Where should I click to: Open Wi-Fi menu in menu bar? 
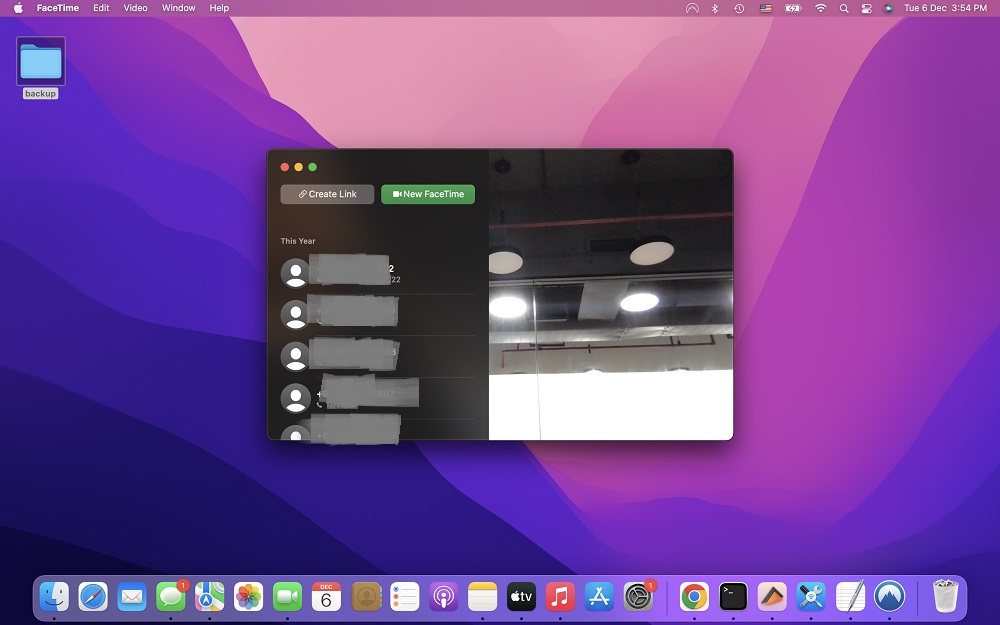pos(820,8)
